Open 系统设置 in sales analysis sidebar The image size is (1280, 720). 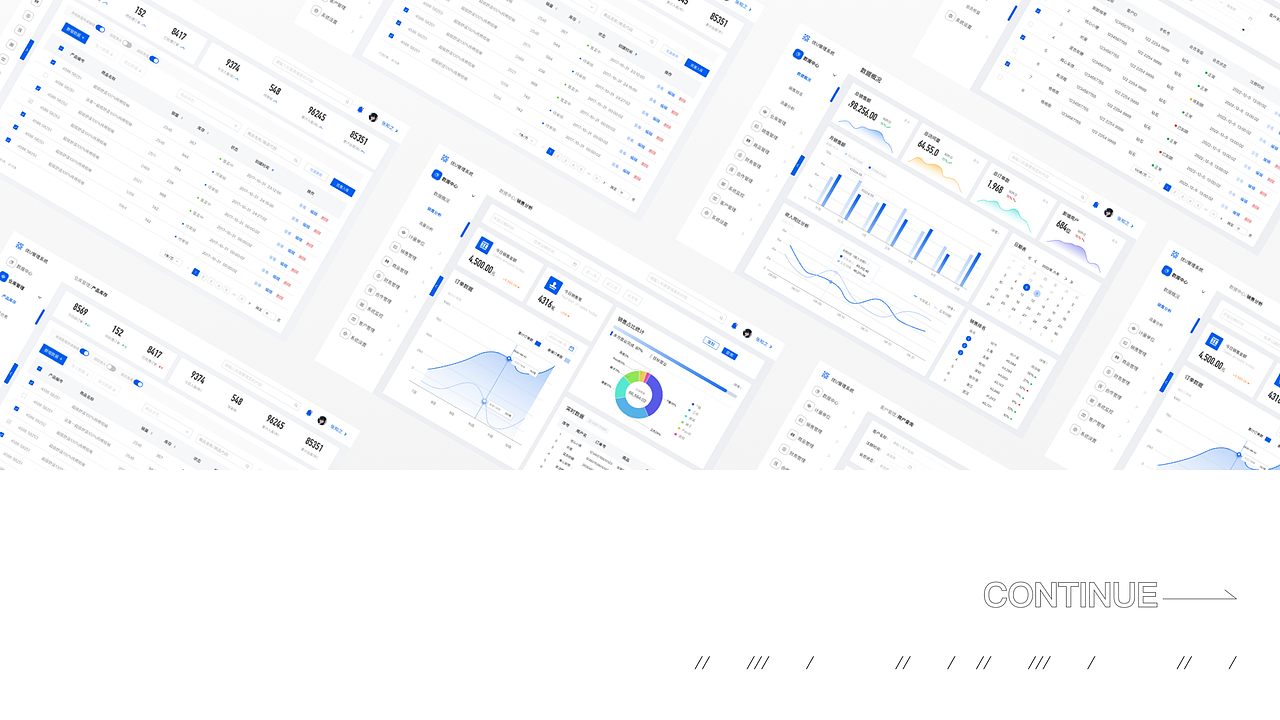tap(353, 339)
